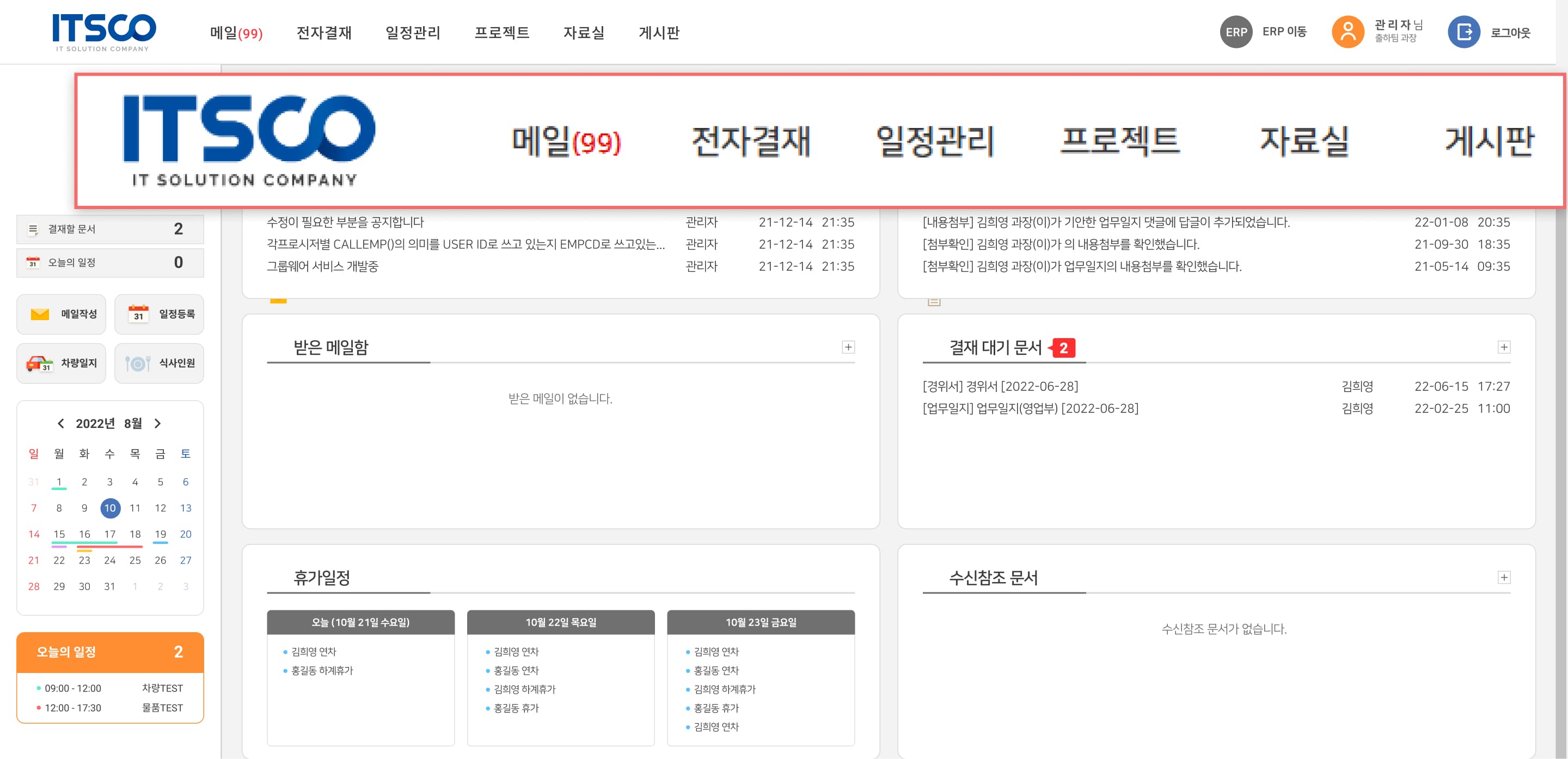Open 차량일지 with the car icon

(62, 363)
